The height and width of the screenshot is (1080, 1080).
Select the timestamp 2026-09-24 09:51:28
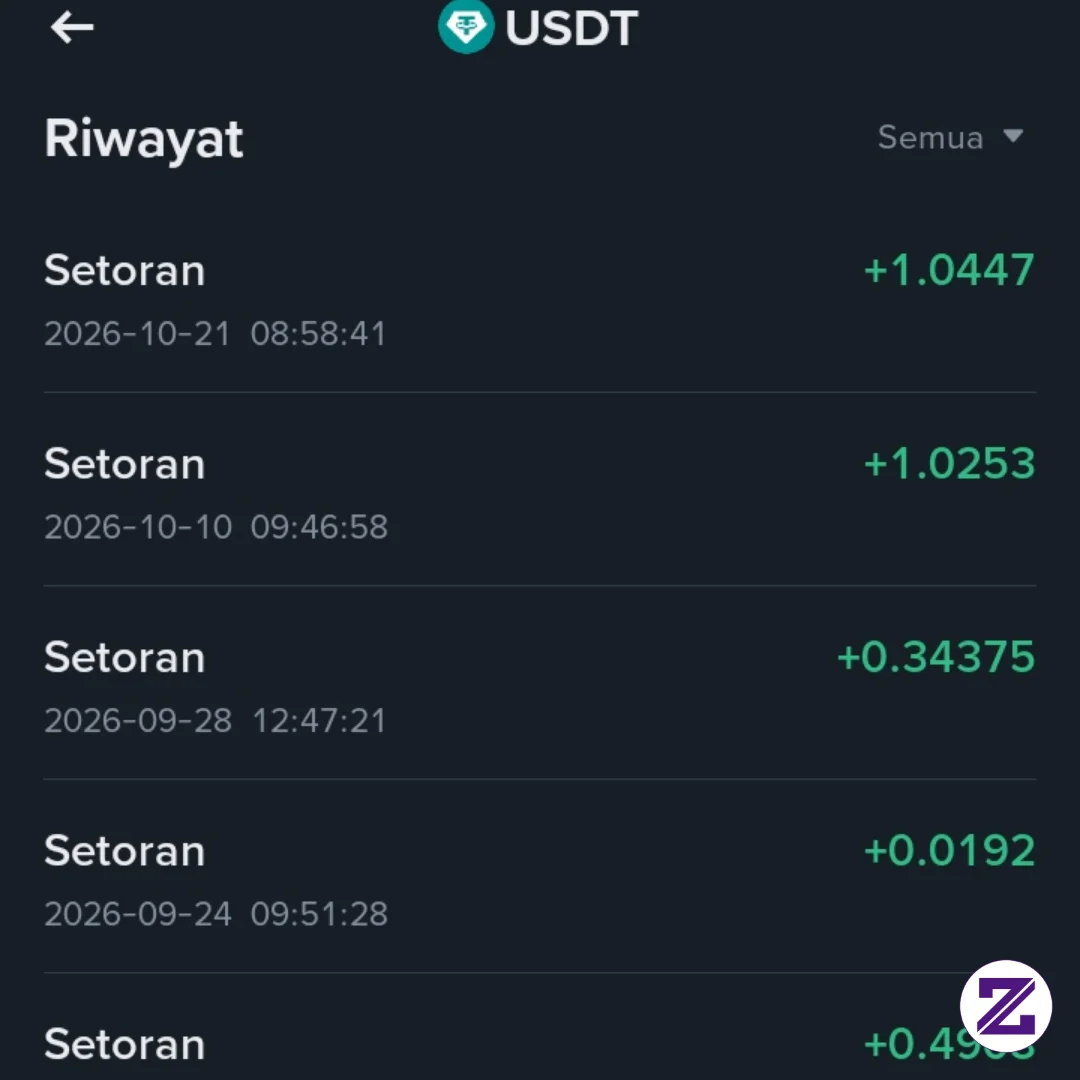click(x=216, y=914)
